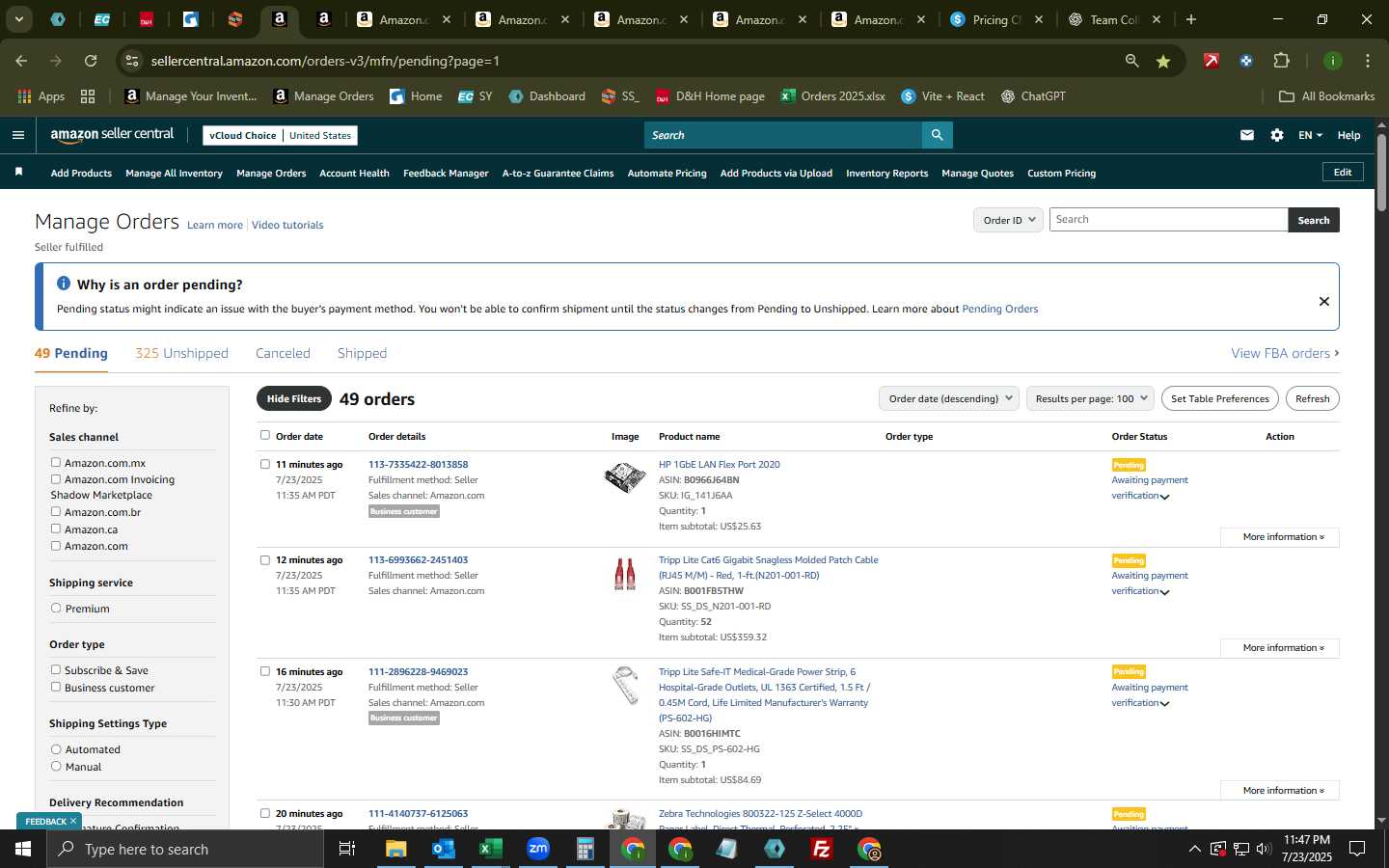
Task: Open Outlook from the taskbar
Action: [444, 849]
